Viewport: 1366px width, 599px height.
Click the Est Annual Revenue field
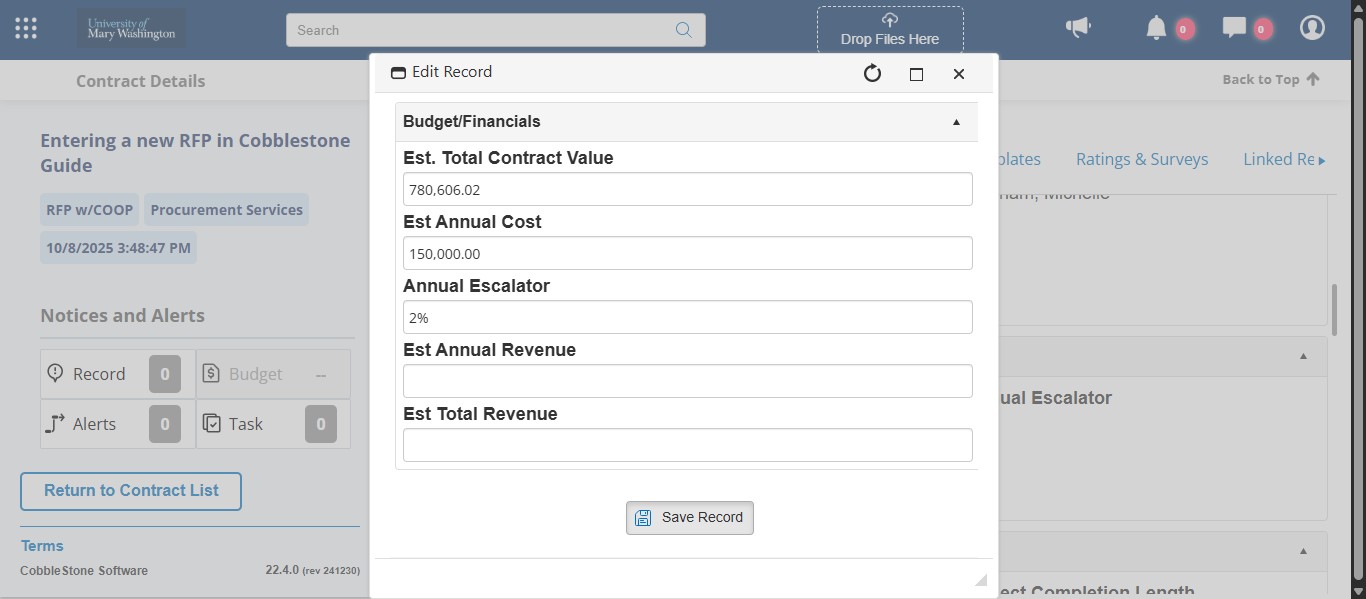tap(687, 381)
